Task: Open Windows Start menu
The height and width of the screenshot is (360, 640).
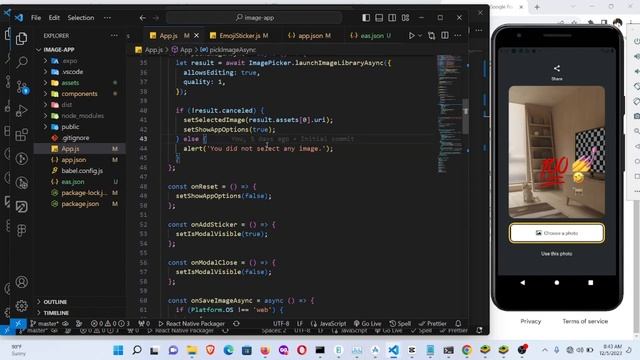Action: [118, 350]
